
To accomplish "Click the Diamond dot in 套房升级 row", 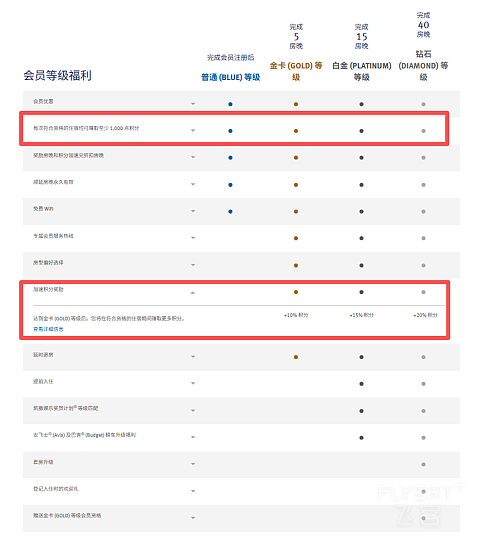I will (423, 464).
